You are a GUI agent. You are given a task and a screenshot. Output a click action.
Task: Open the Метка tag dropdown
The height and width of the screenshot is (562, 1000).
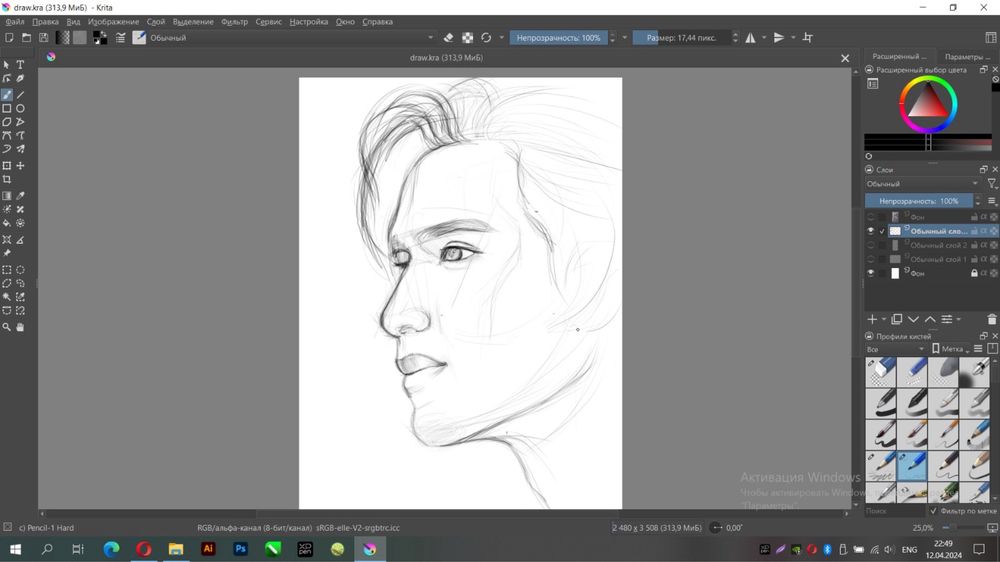tap(952, 349)
